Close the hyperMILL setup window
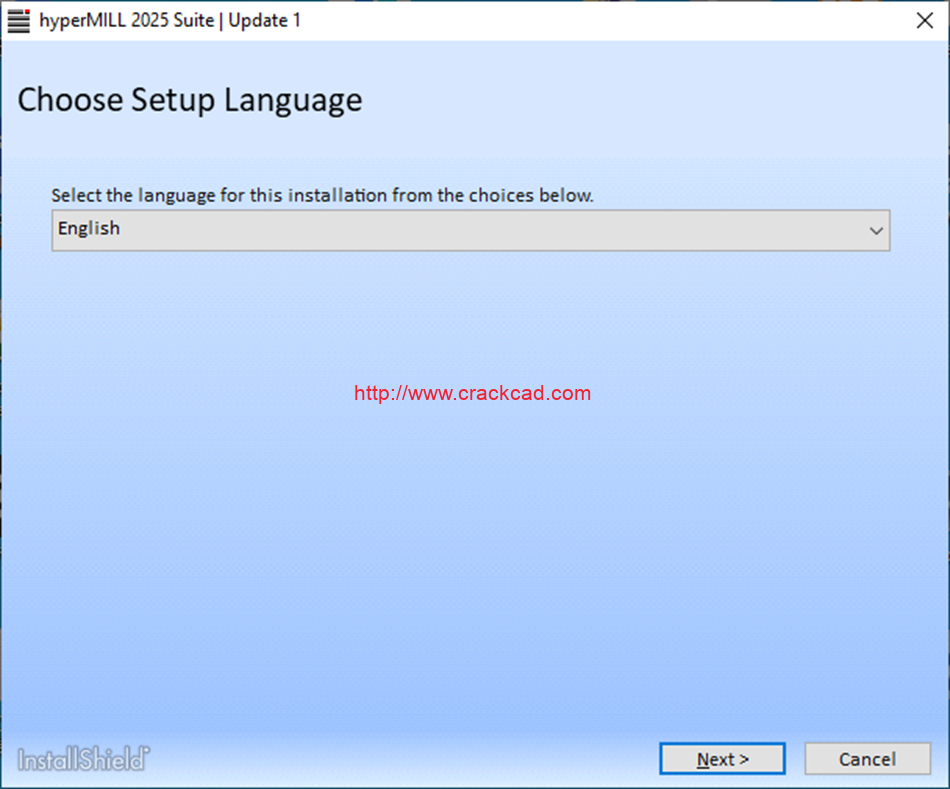 click(925, 20)
